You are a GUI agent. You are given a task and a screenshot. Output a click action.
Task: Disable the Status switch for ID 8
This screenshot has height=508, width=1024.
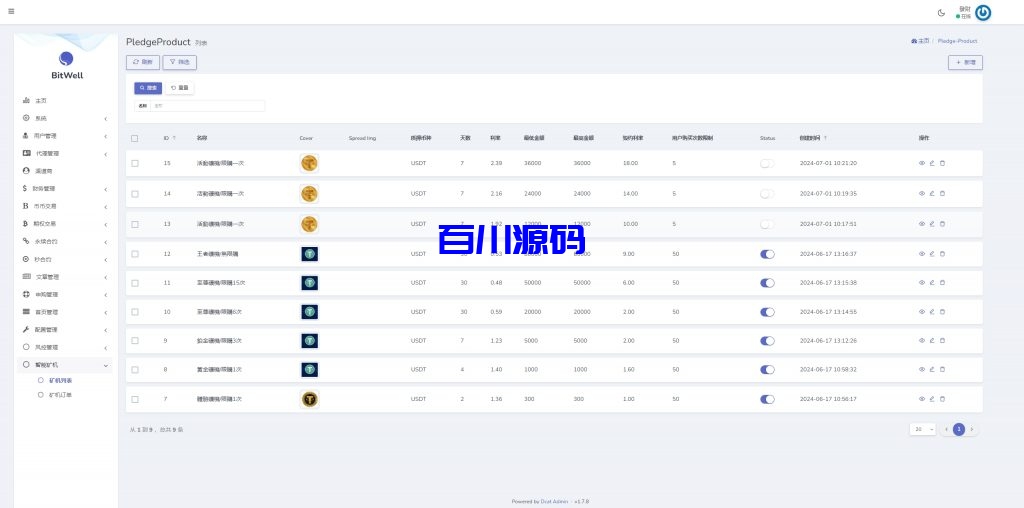tap(767, 370)
